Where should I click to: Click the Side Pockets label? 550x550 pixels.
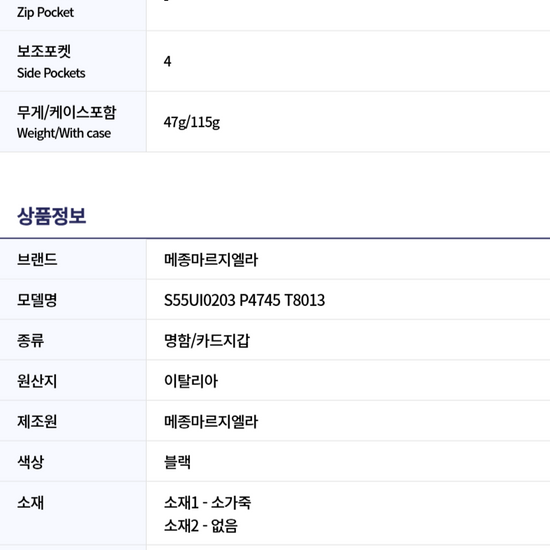coord(51,73)
